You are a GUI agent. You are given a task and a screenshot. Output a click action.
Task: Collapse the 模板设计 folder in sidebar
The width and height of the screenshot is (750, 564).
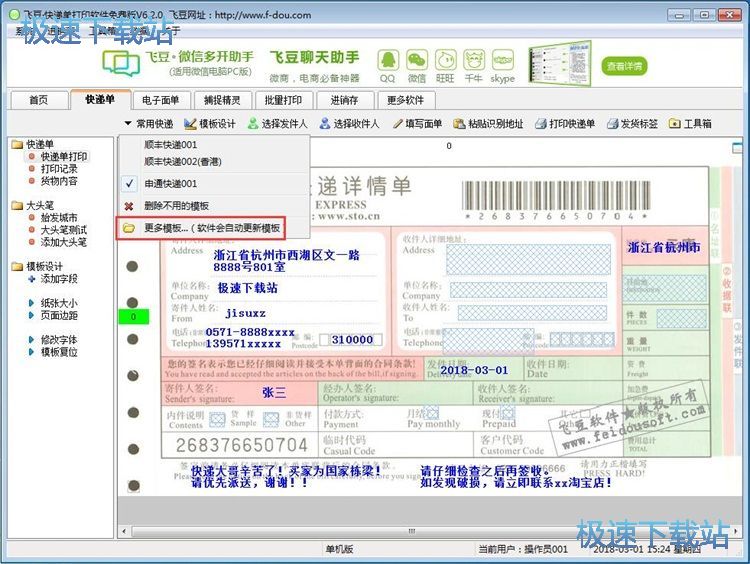point(18,266)
